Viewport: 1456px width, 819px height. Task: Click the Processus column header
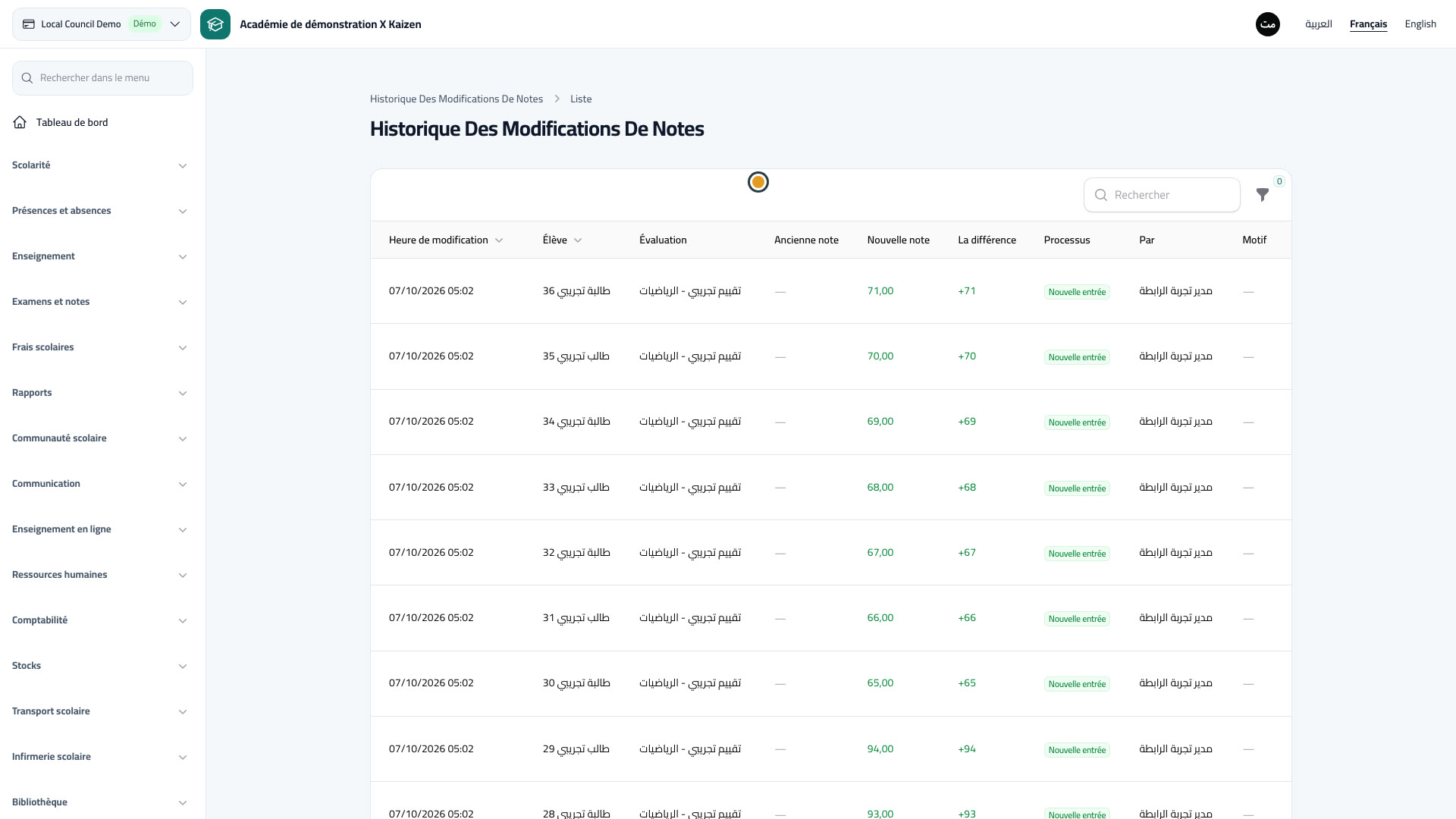pos(1067,240)
